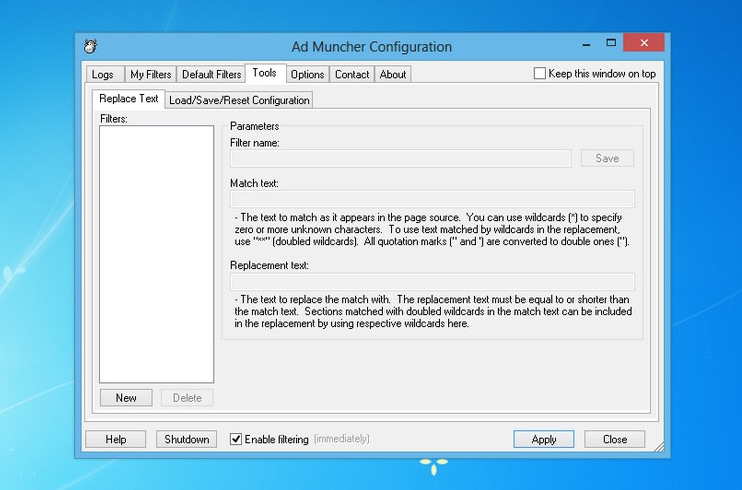Click the Save filter button
This screenshot has width=742, height=490.
(x=607, y=158)
